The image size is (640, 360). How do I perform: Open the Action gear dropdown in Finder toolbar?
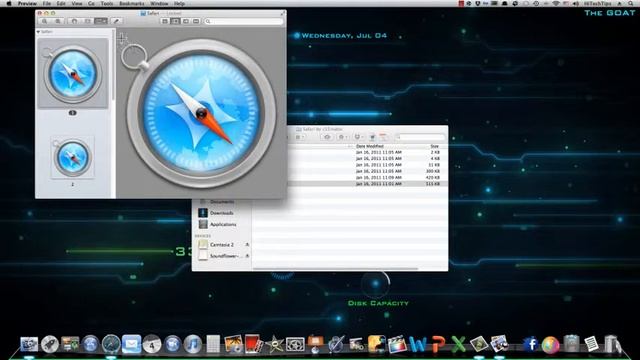[x=342, y=137]
